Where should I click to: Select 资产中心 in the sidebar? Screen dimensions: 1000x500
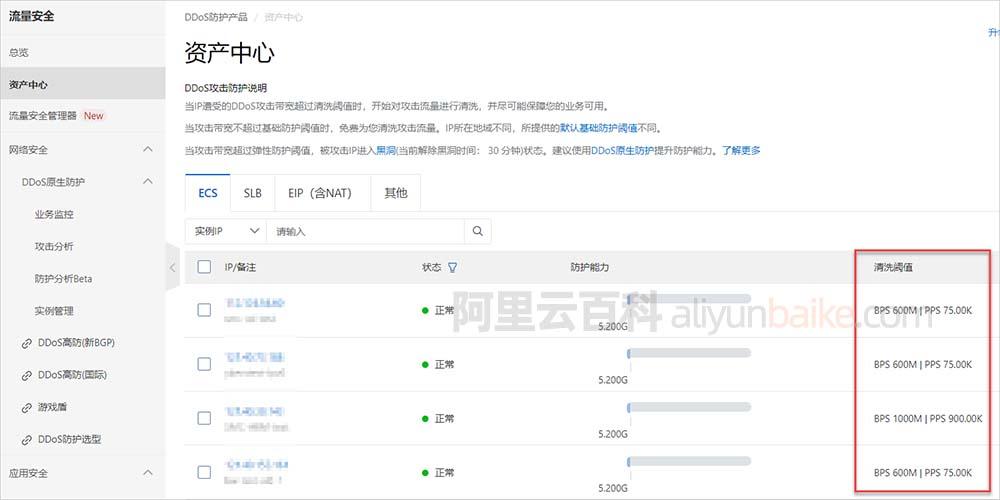(x=82, y=84)
